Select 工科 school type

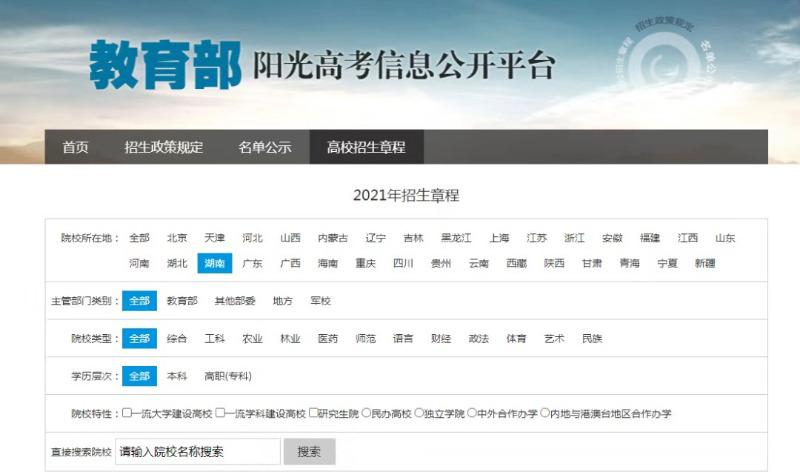[215, 338]
